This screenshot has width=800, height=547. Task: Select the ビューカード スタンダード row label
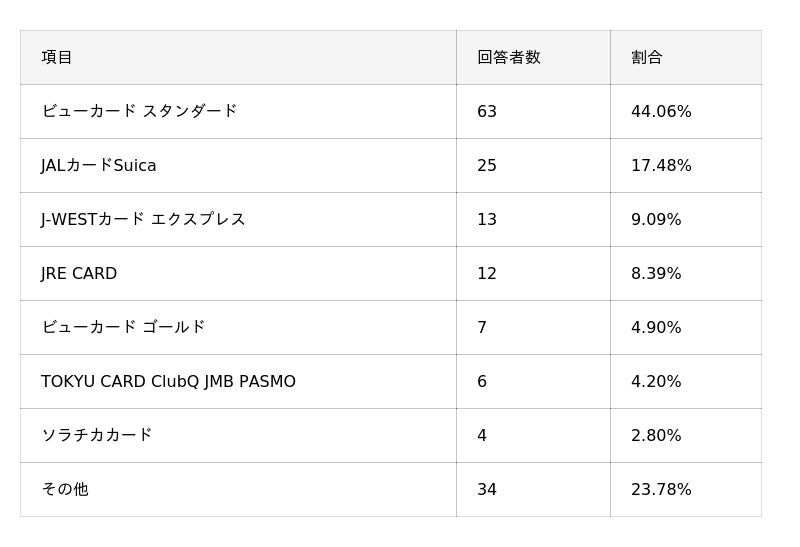click(x=139, y=111)
